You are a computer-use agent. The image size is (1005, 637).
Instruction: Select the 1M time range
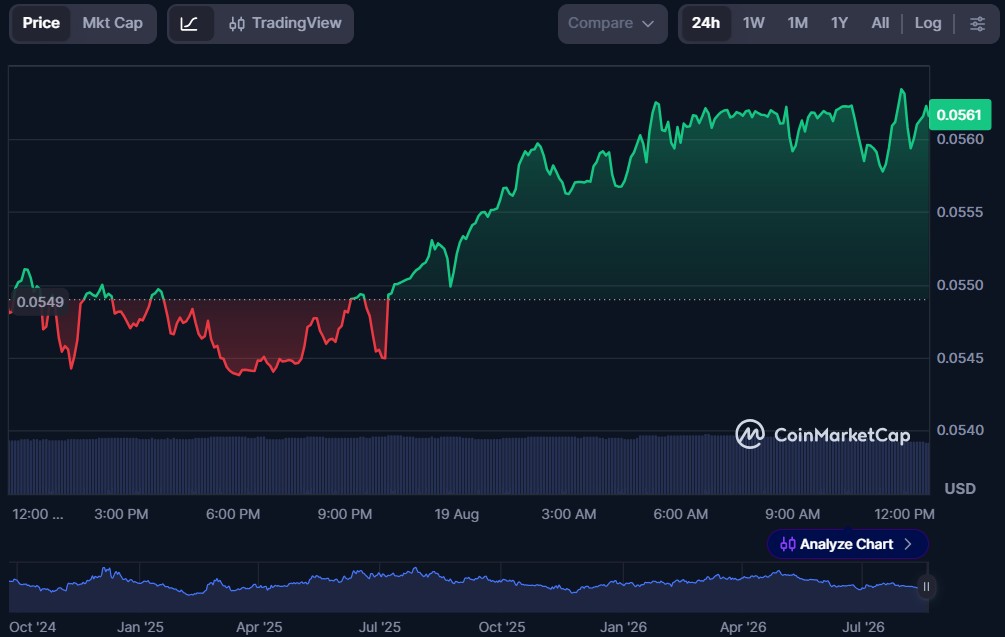(797, 23)
